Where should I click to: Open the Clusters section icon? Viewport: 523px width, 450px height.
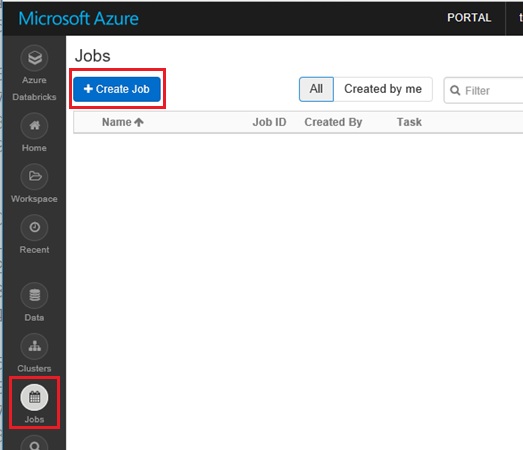(34, 346)
